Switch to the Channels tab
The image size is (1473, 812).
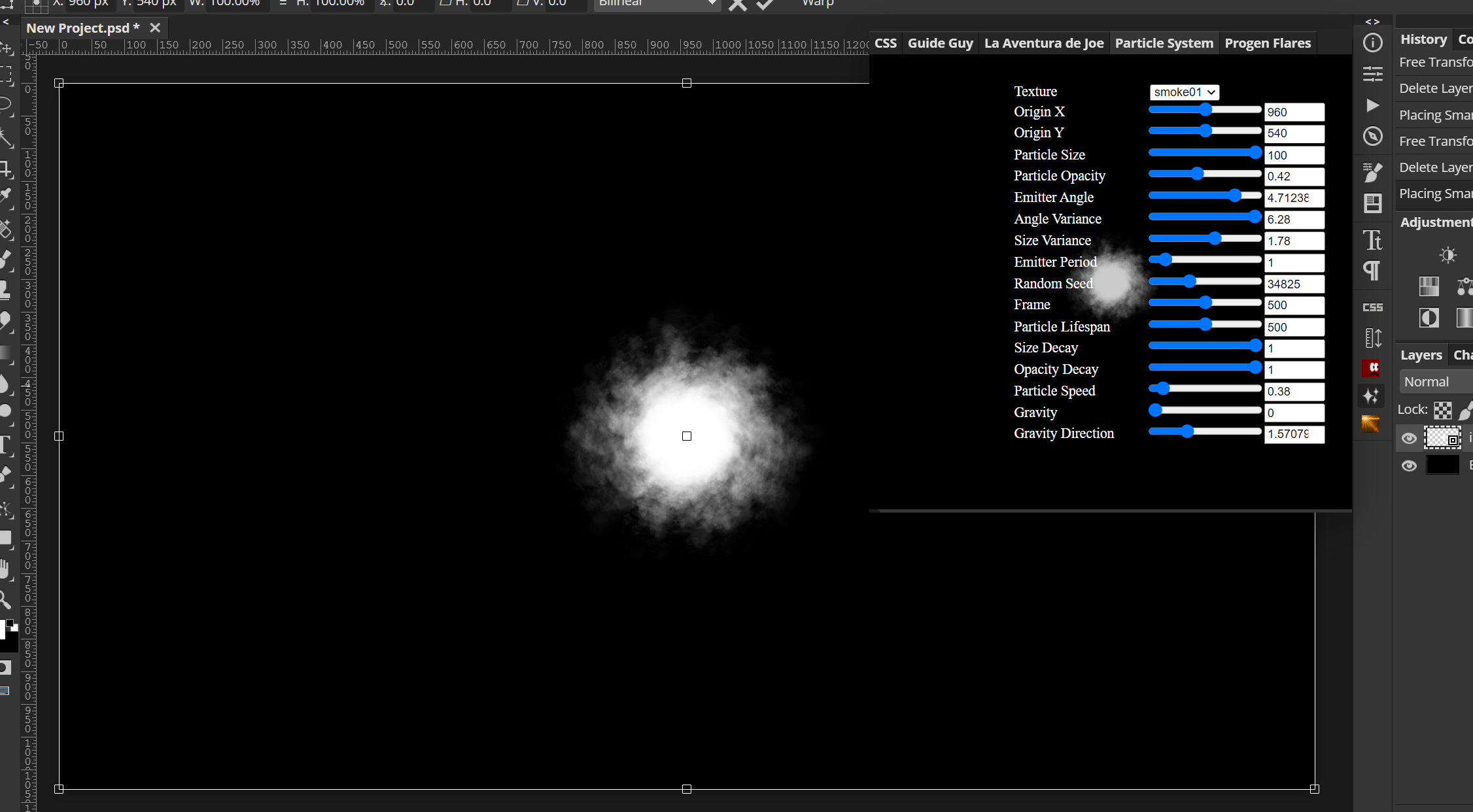[1464, 354]
